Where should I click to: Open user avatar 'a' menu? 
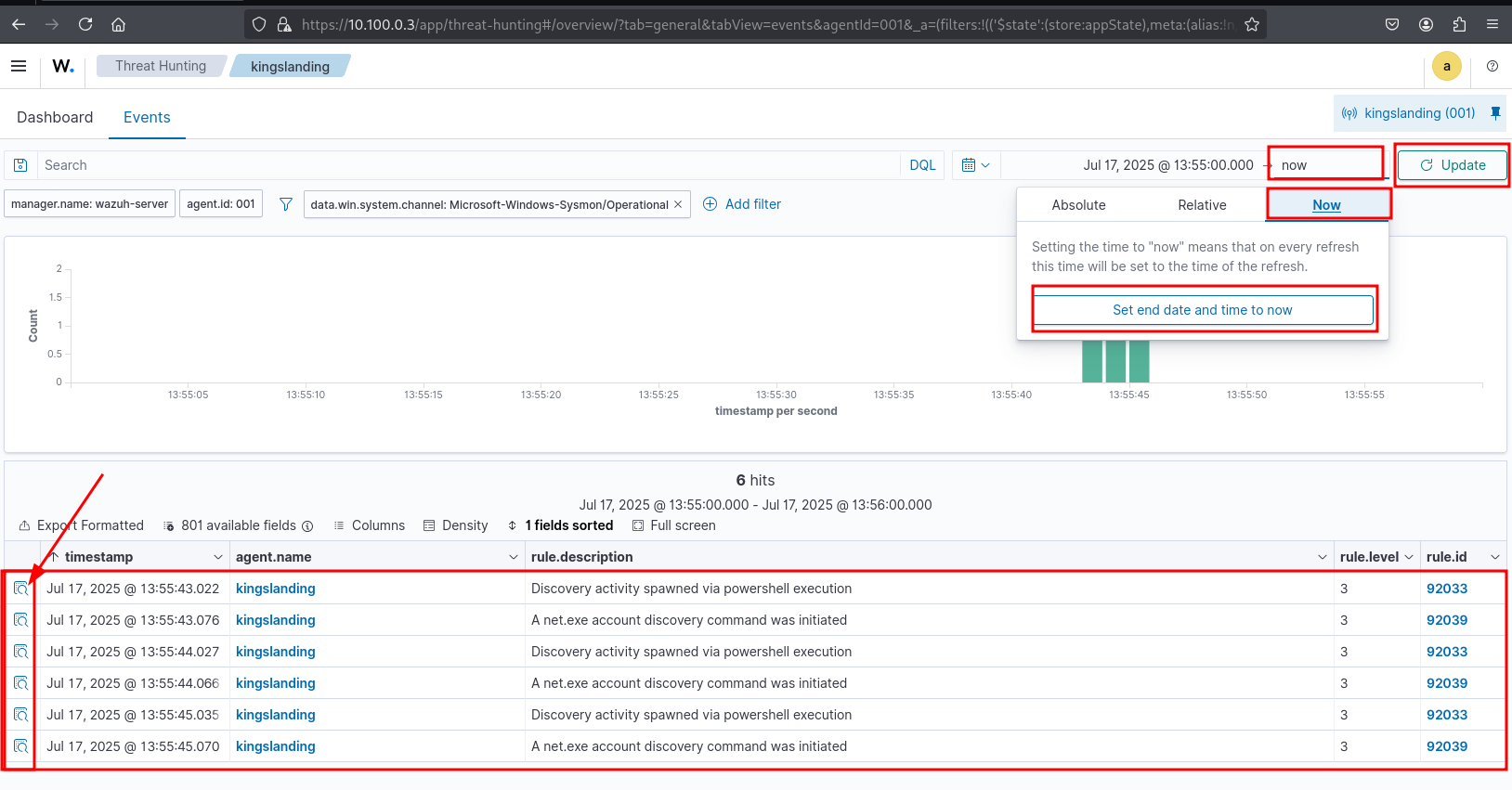coord(1447,66)
